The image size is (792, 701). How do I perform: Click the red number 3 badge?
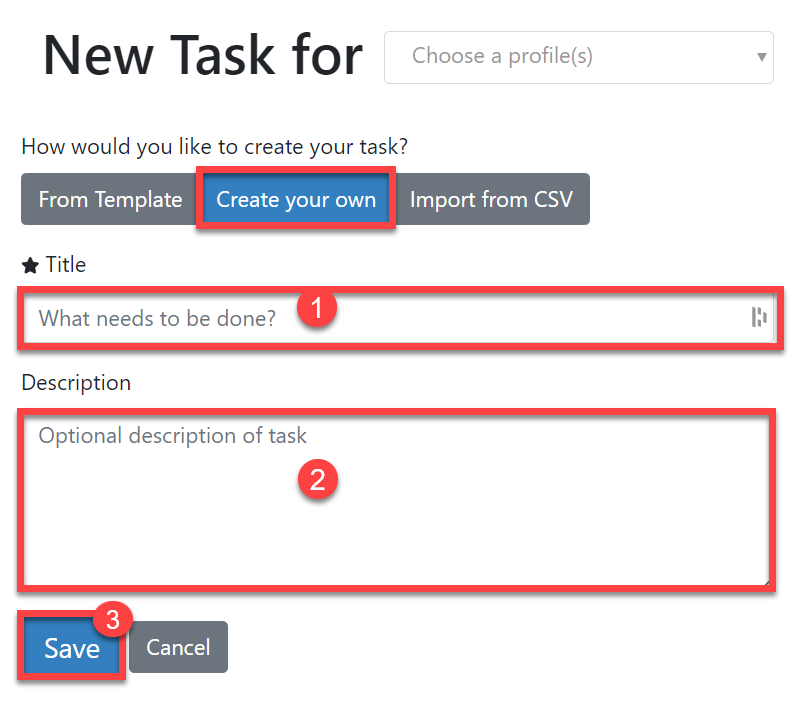click(112, 620)
